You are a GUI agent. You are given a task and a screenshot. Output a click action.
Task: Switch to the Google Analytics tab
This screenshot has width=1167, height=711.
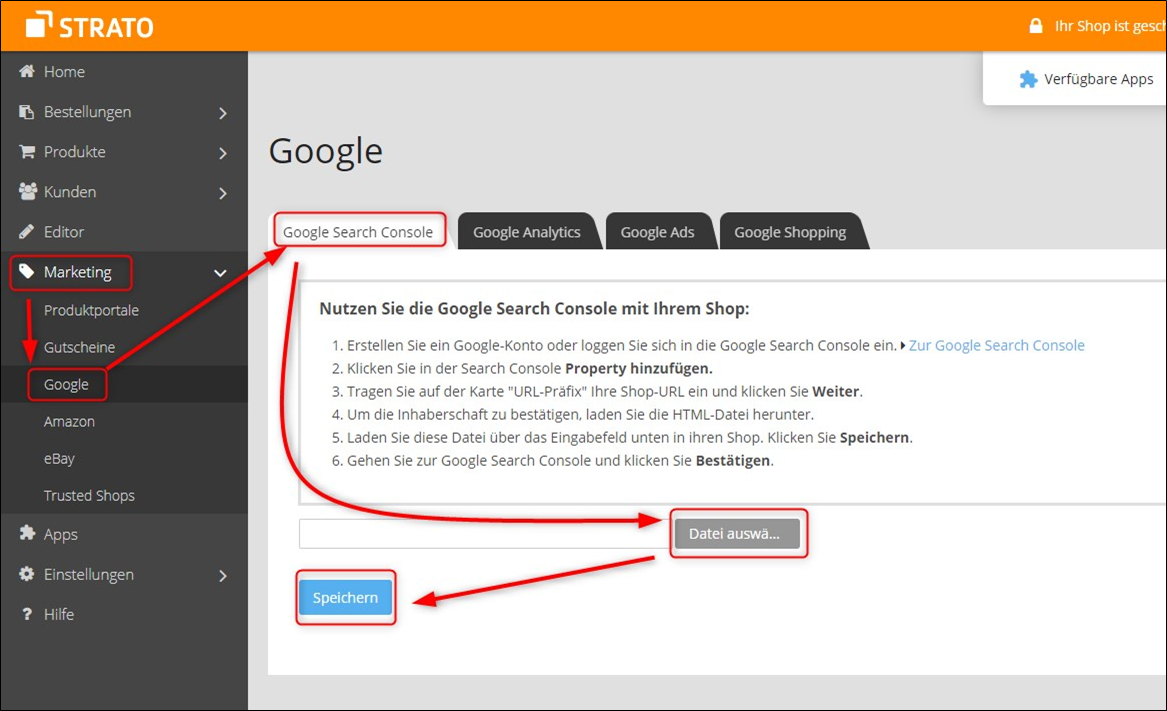[x=527, y=231]
